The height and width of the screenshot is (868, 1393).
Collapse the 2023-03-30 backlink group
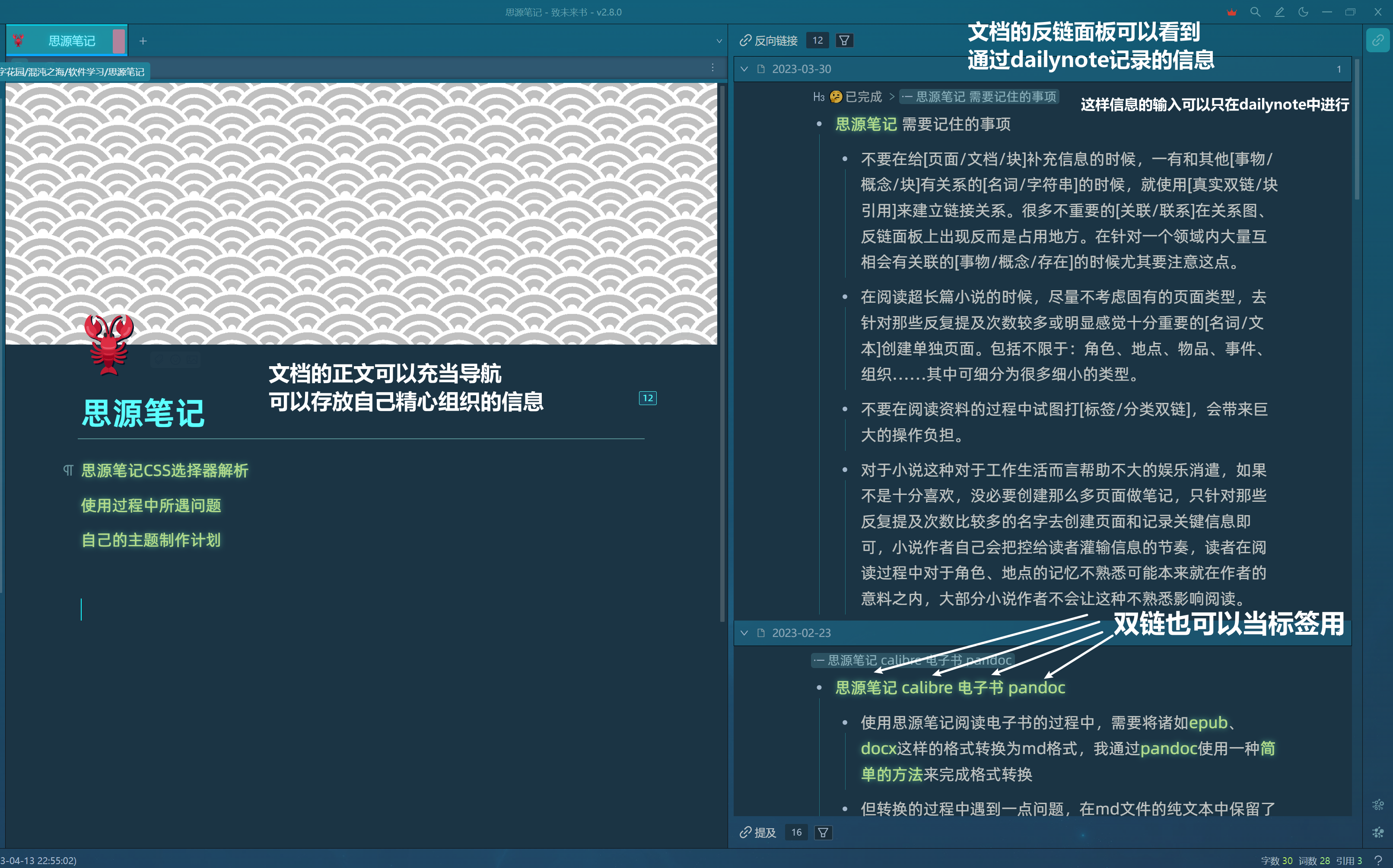[x=744, y=69]
